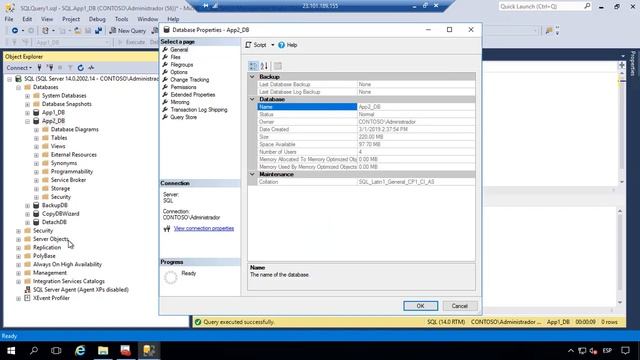The height and width of the screenshot is (360, 640).
Task: Open the Project menu
Action: 71,19
